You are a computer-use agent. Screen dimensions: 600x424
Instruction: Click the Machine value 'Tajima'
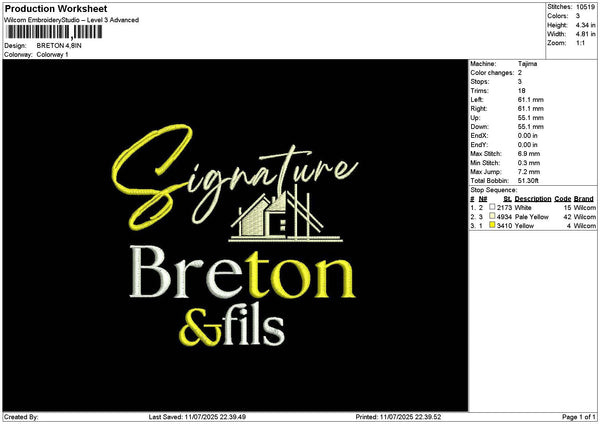click(x=527, y=64)
